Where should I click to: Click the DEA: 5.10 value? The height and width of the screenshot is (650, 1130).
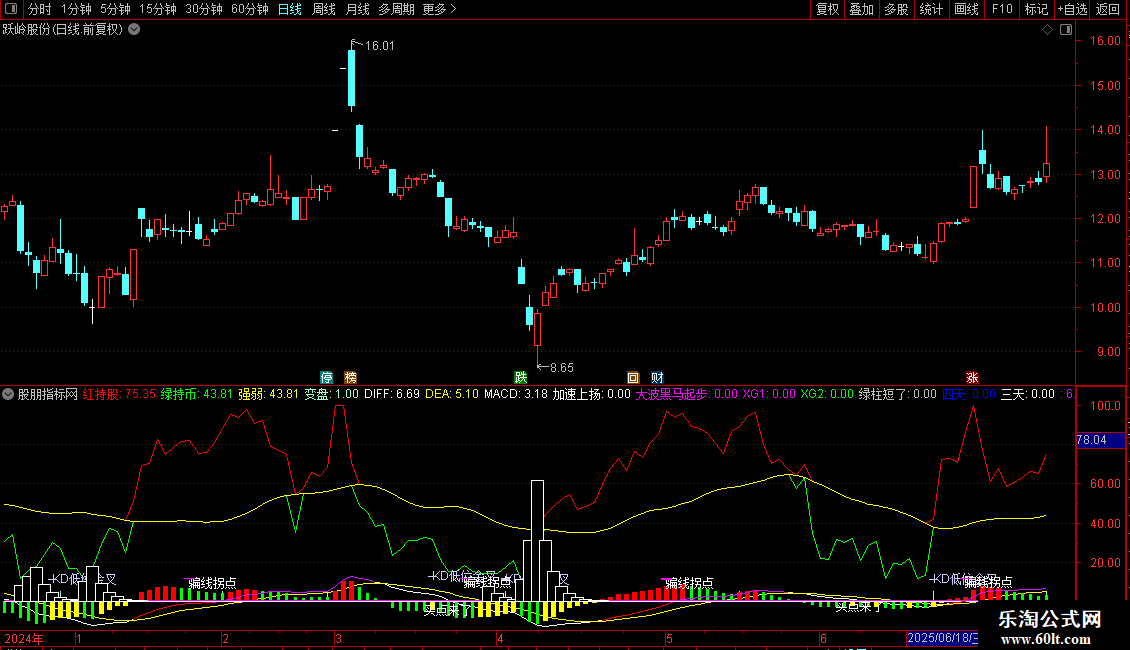click(x=452, y=394)
